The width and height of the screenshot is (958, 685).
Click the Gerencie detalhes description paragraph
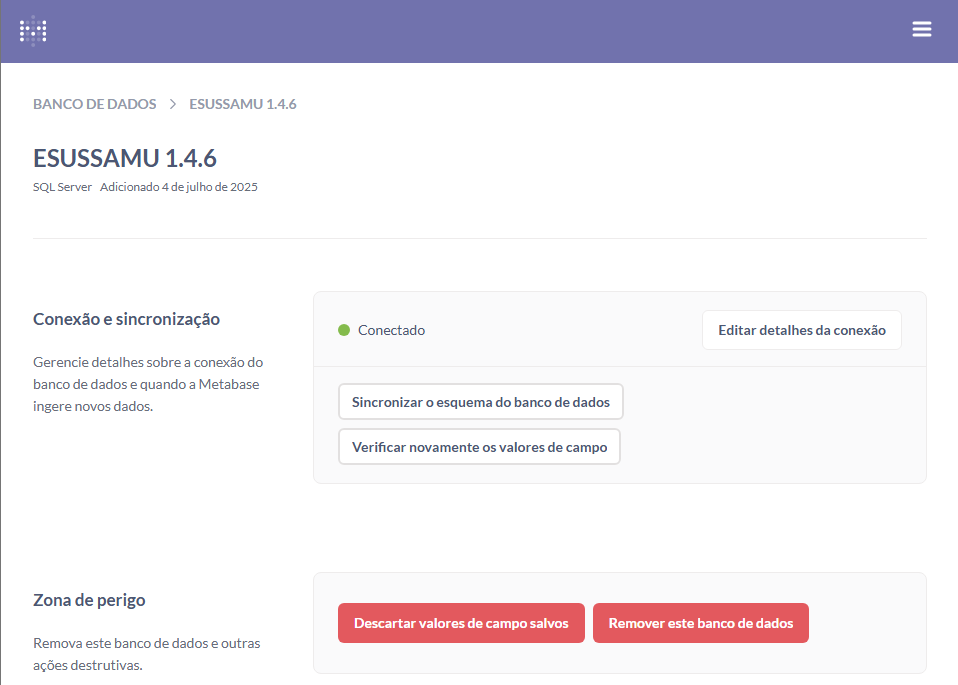point(148,384)
